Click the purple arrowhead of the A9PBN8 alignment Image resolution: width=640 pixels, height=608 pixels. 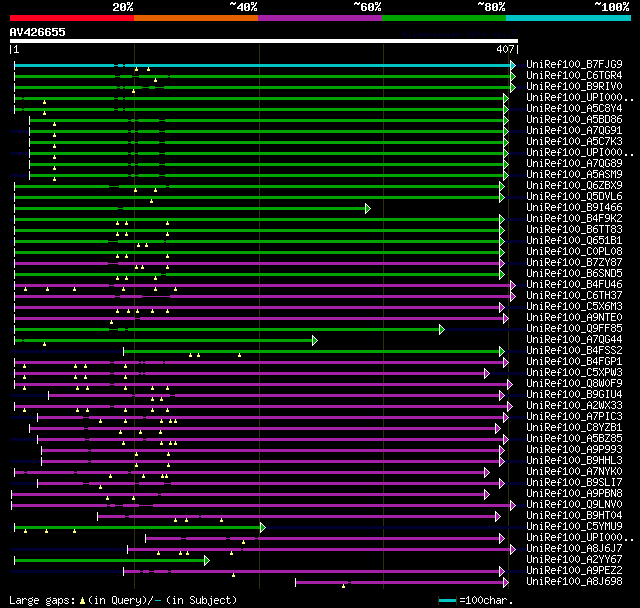[x=487, y=495]
